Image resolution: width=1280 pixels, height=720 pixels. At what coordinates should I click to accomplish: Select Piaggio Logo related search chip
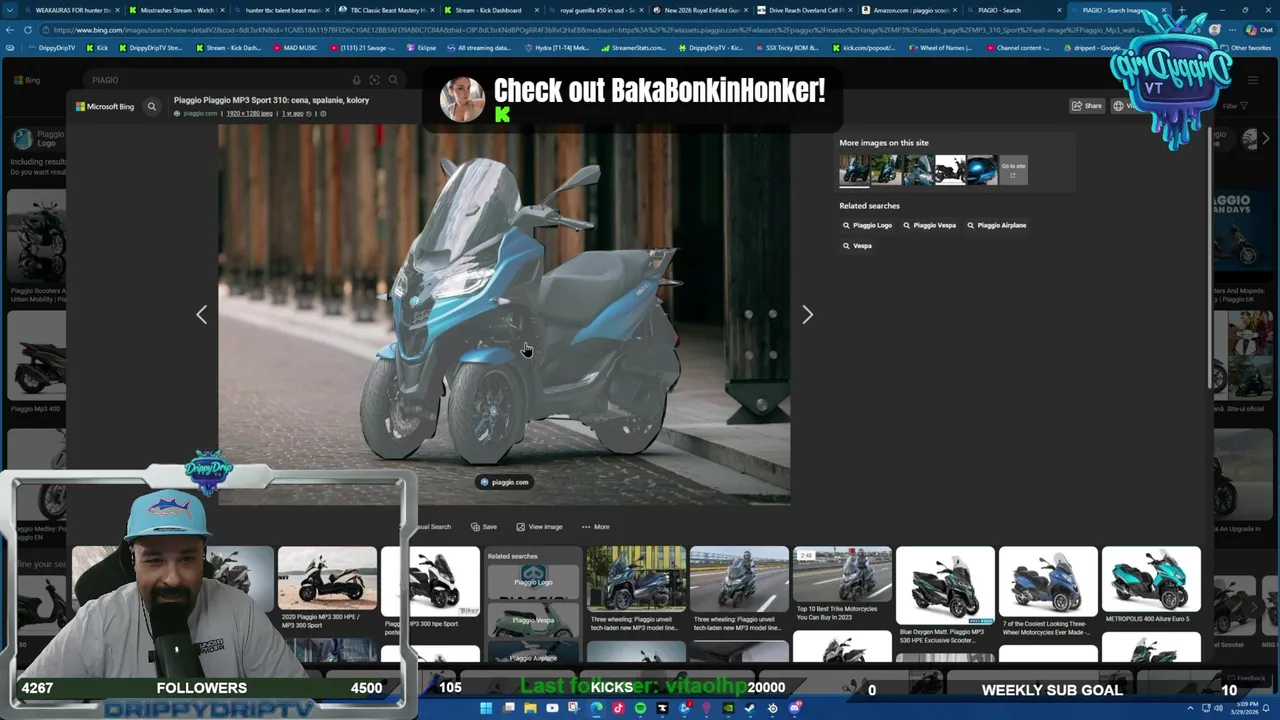pyautogui.click(x=867, y=226)
